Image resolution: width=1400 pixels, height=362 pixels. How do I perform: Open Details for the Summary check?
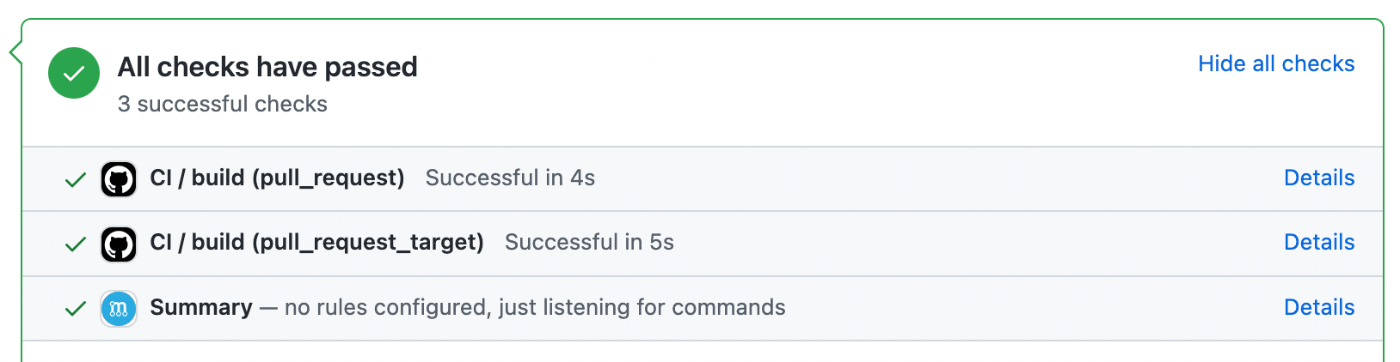(1319, 307)
